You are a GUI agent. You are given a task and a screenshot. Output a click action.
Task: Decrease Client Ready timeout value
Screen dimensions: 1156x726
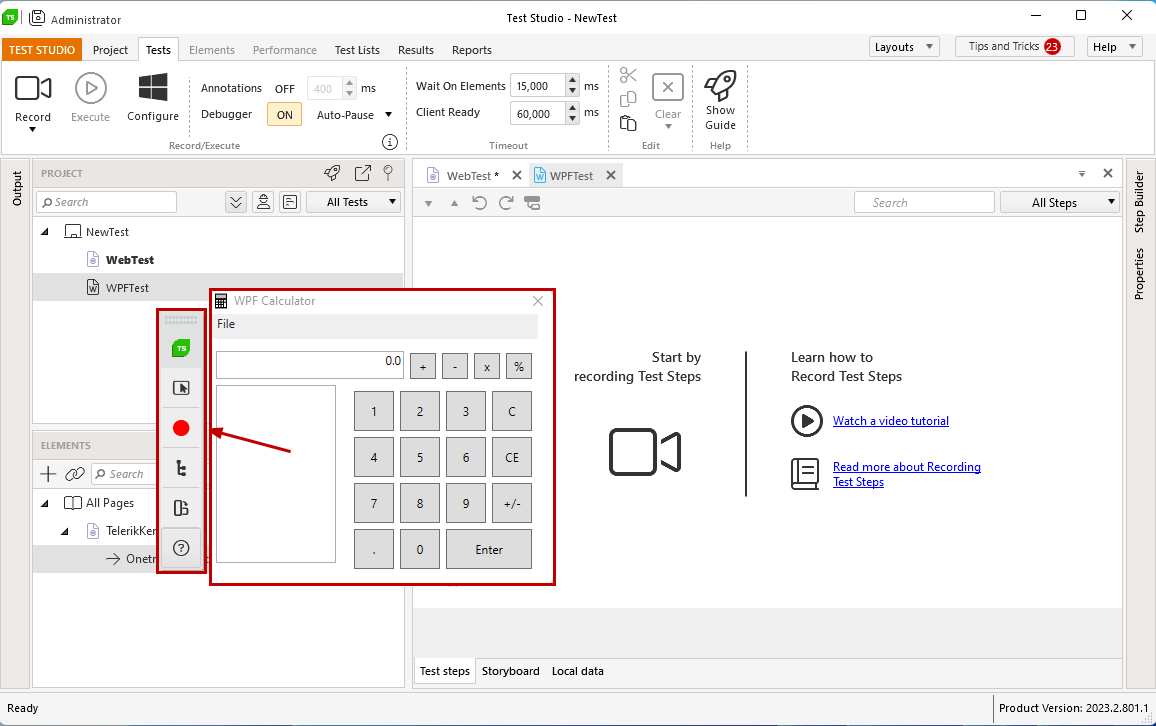coord(573,118)
